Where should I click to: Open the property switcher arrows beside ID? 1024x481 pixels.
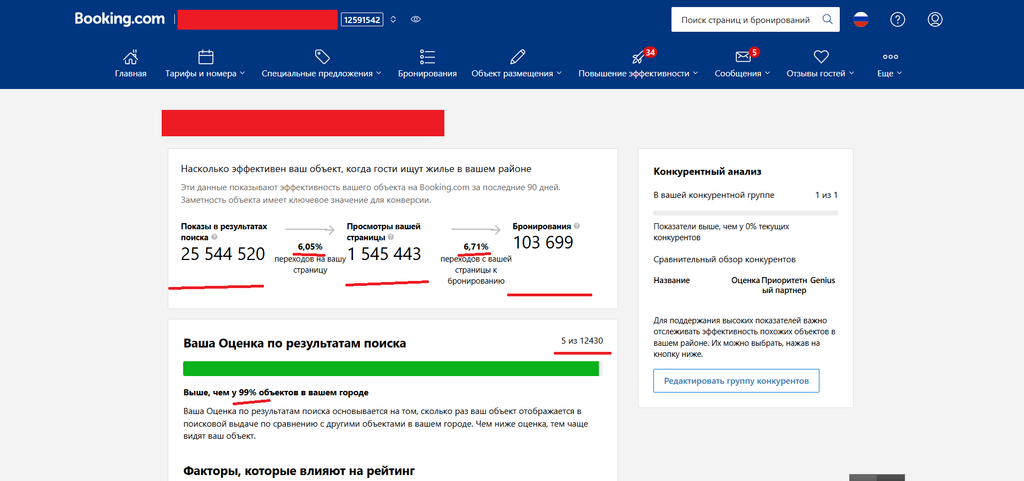click(393, 20)
